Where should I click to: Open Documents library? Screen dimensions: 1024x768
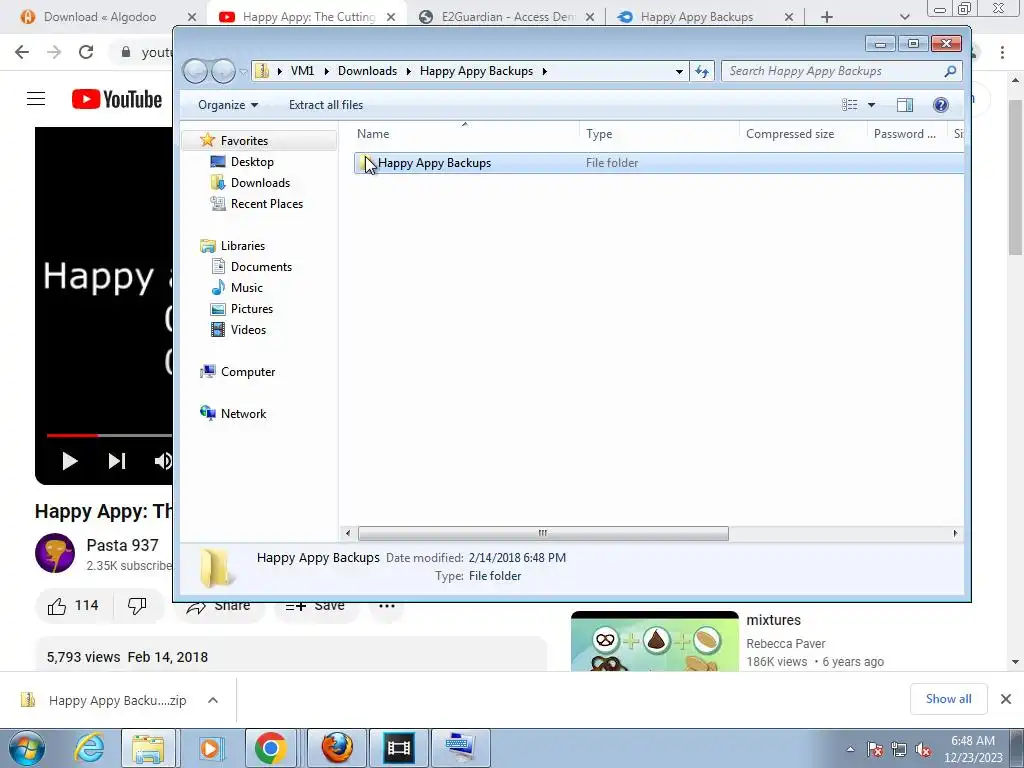click(x=261, y=266)
